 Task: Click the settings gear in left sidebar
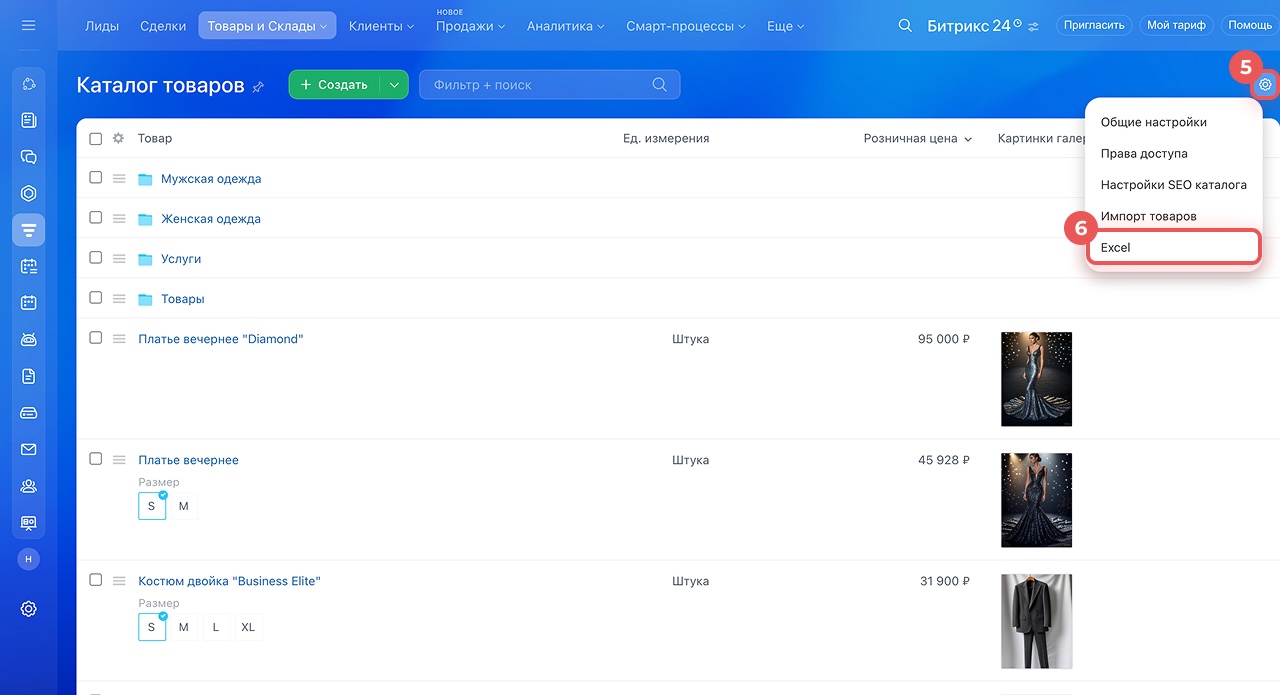(28, 608)
